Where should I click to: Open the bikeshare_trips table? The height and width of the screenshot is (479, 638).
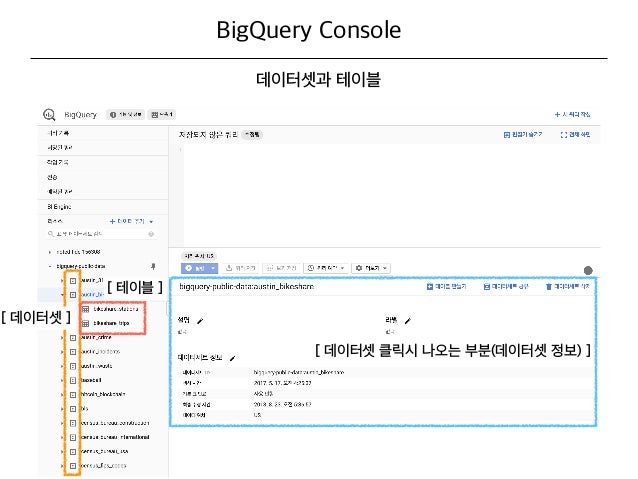111,323
